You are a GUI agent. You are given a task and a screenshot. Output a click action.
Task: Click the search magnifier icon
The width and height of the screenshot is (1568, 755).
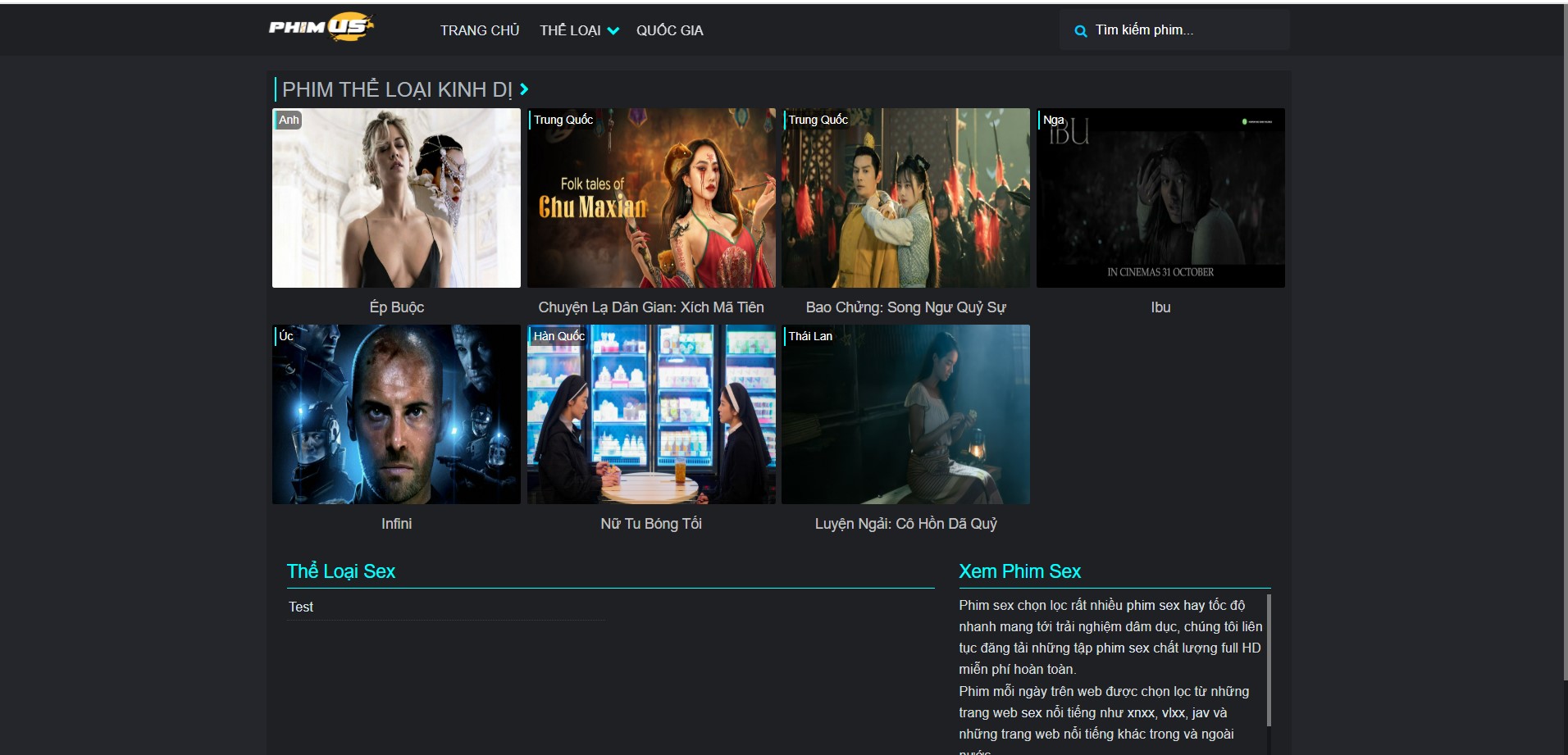1080,31
